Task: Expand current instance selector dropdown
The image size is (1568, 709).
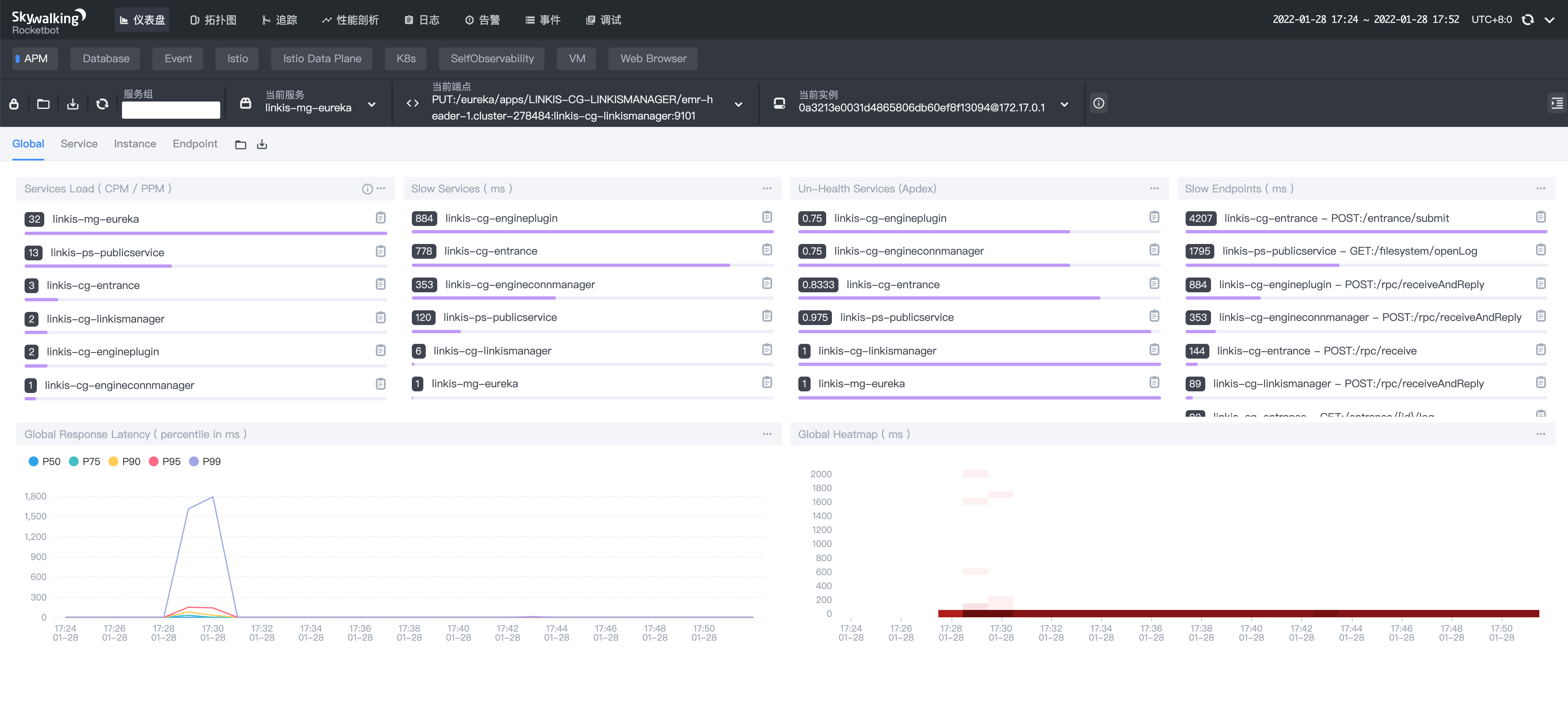Action: [1064, 105]
